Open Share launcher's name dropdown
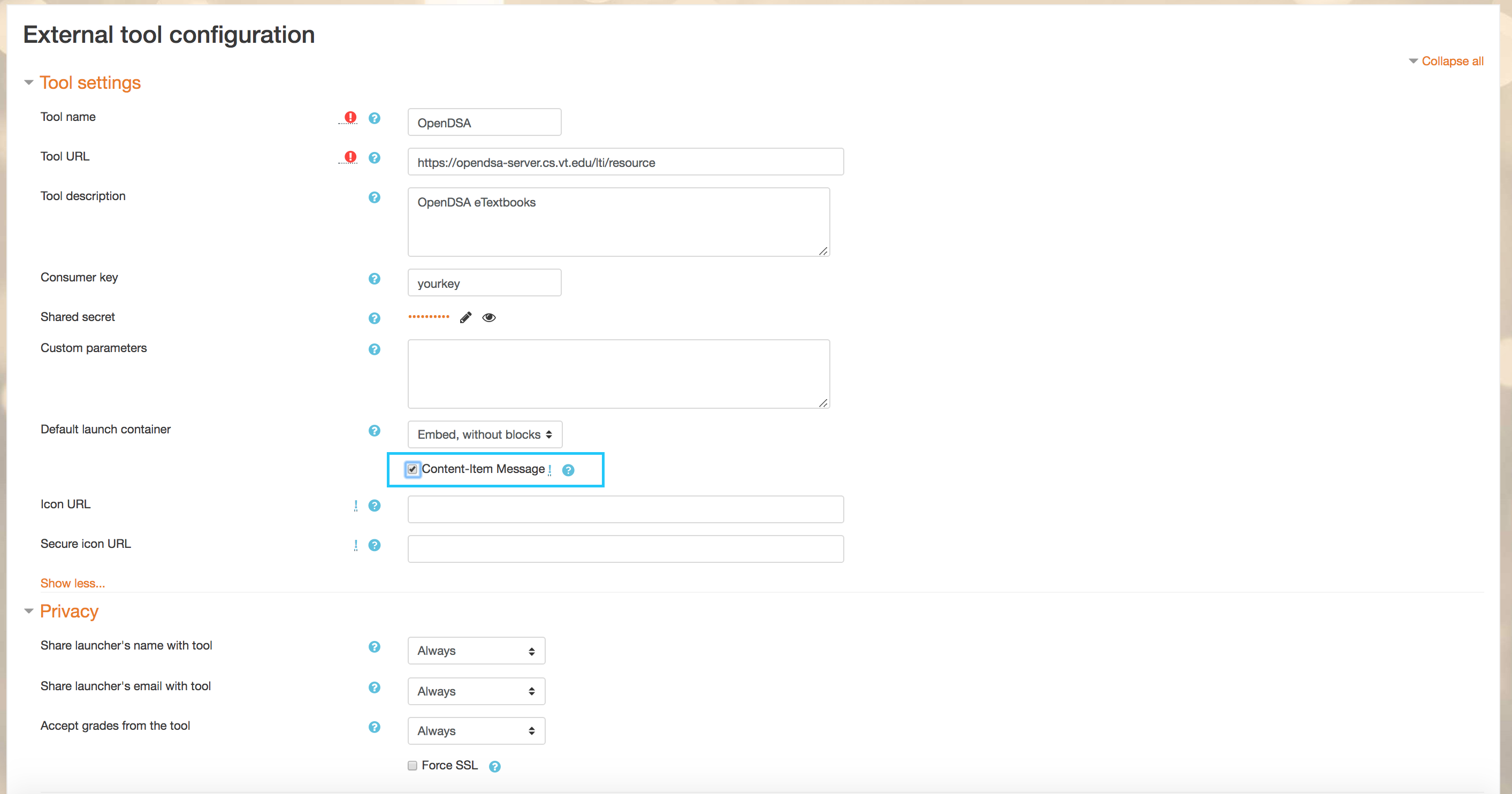The image size is (1512, 794). 477,651
